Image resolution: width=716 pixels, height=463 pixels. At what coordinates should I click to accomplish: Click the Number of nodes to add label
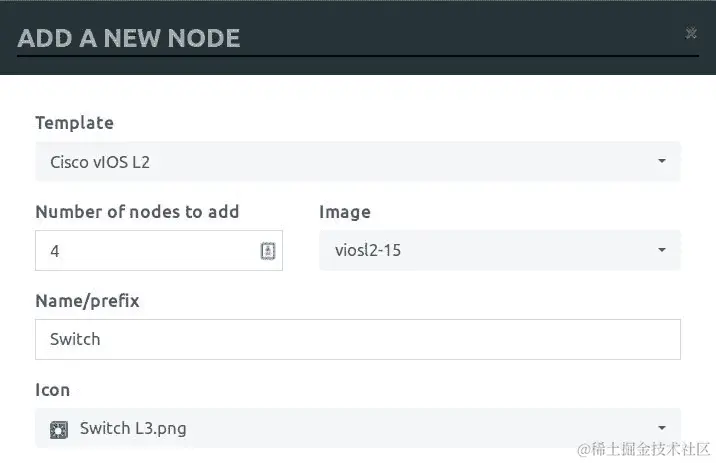click(137, 212)
